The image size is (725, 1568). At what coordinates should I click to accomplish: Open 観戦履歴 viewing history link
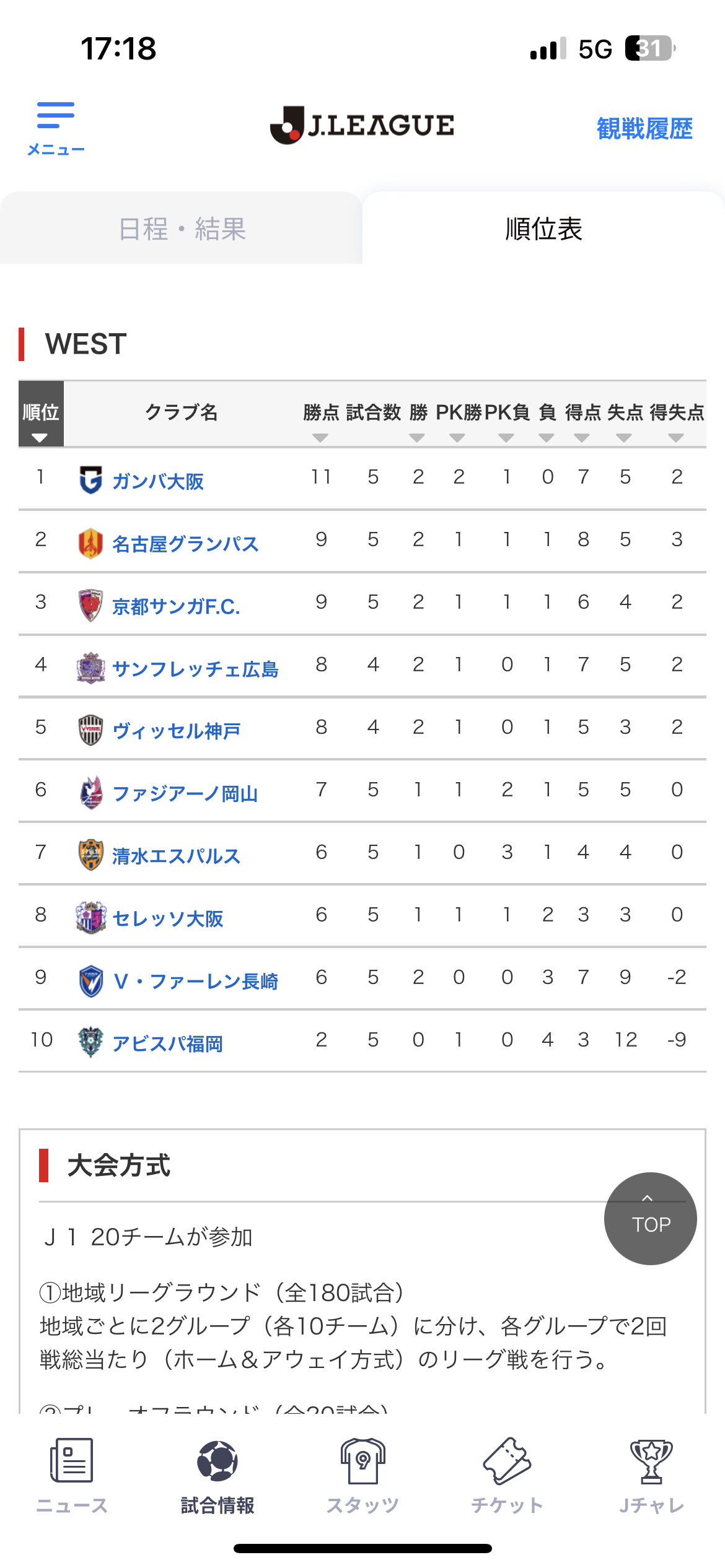coord(644,129)
